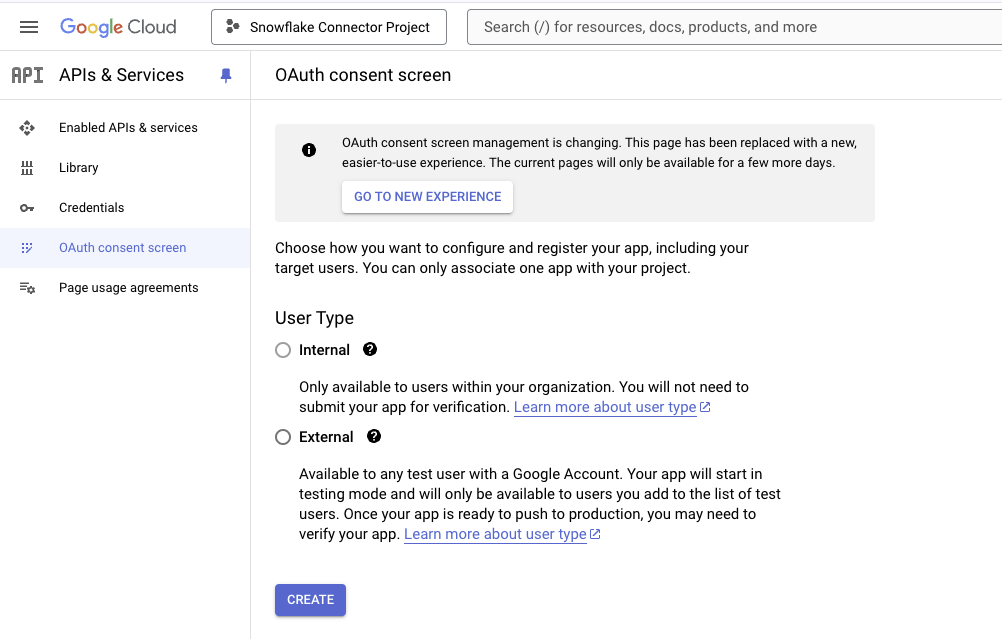The width and height of the screenshot is (1002, 639).
Task: Click the Credentials key icon
Action: pos(27,208)
